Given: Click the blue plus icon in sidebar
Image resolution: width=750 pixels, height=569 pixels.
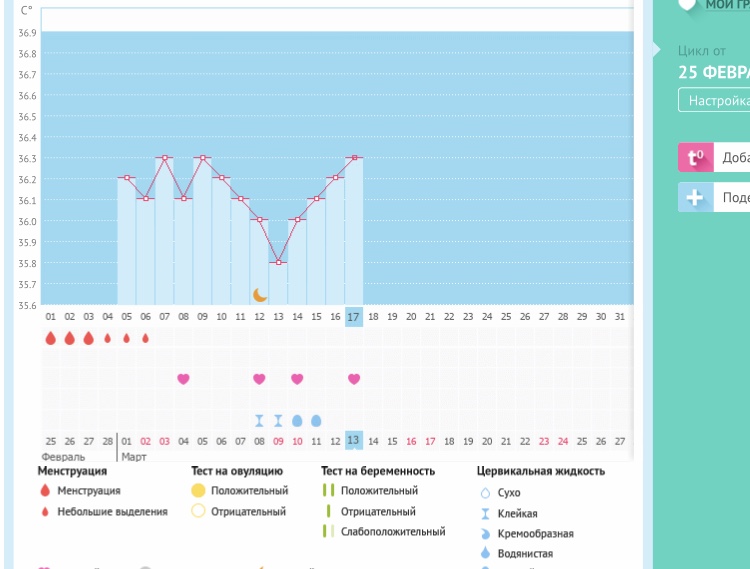Looking at the screenshot, I should pos(695,197).
